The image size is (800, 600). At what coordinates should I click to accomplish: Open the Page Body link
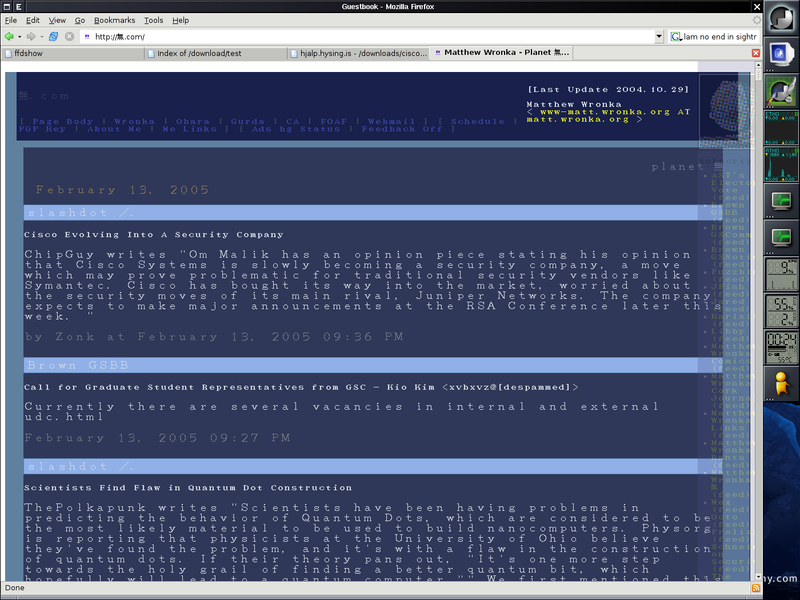(x=62, y=121)
